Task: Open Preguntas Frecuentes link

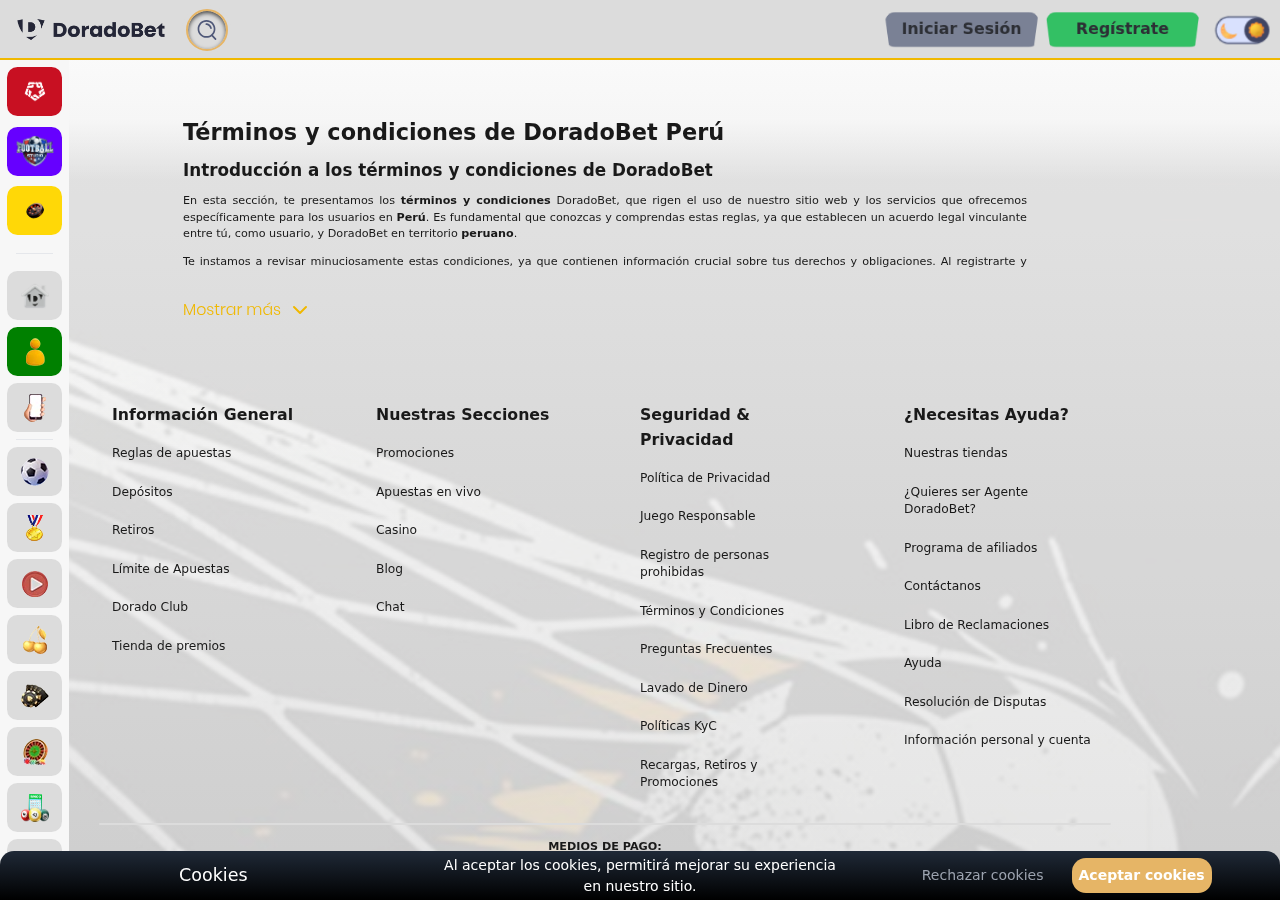Action: (x=706, y=649)
